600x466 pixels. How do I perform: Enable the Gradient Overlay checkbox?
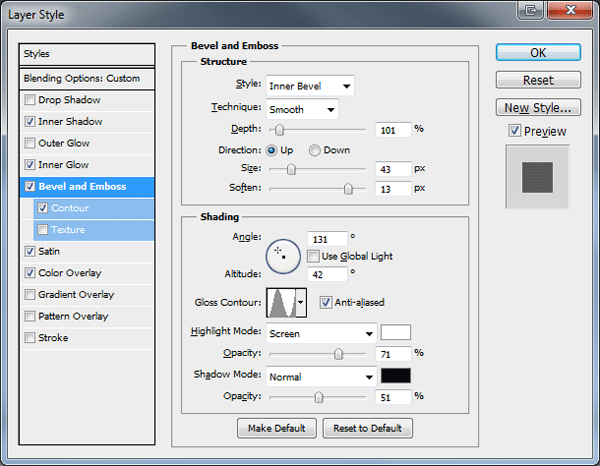click(x=29, y=295)
